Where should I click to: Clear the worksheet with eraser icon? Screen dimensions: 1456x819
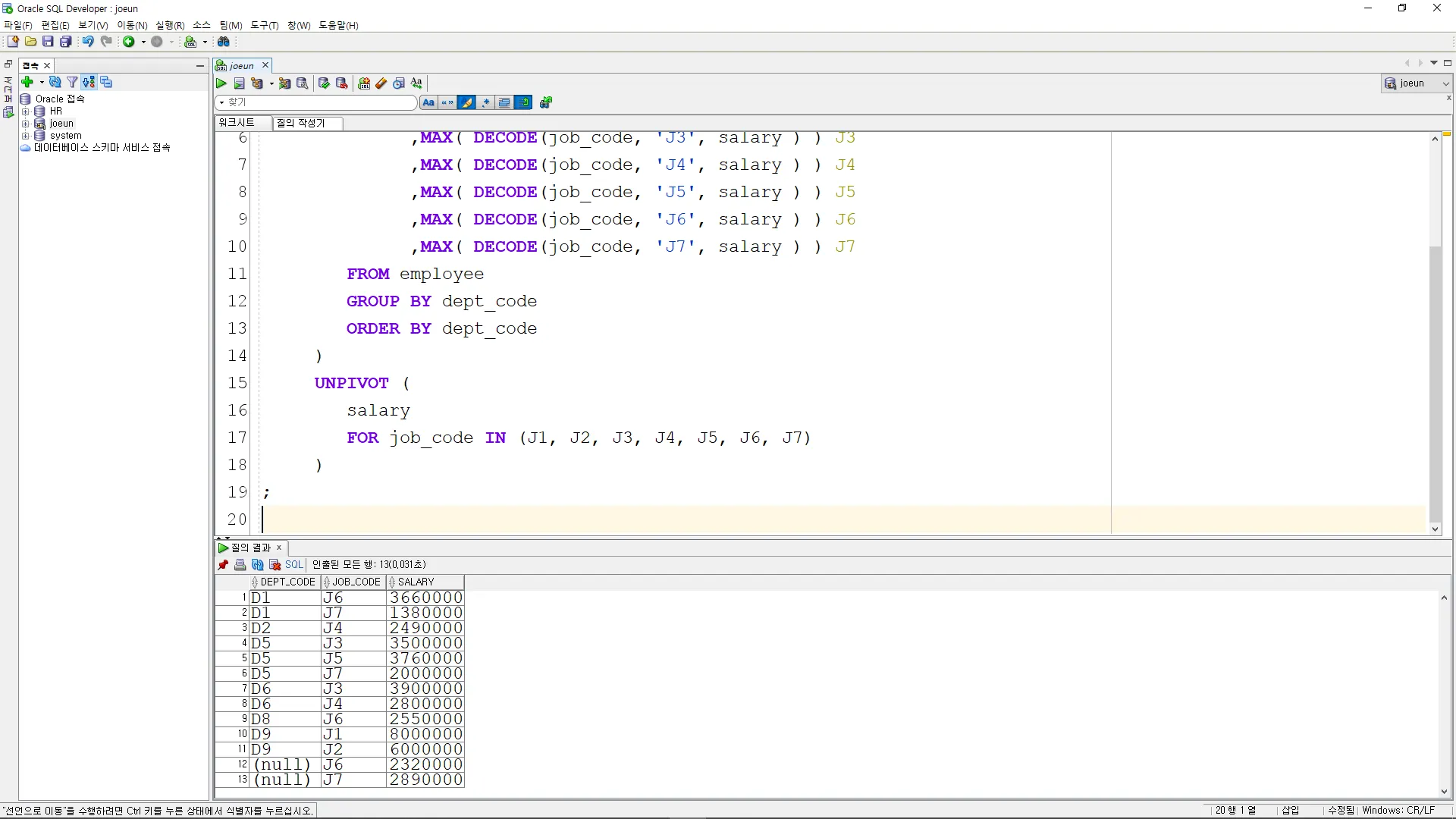tap(381, 83)
